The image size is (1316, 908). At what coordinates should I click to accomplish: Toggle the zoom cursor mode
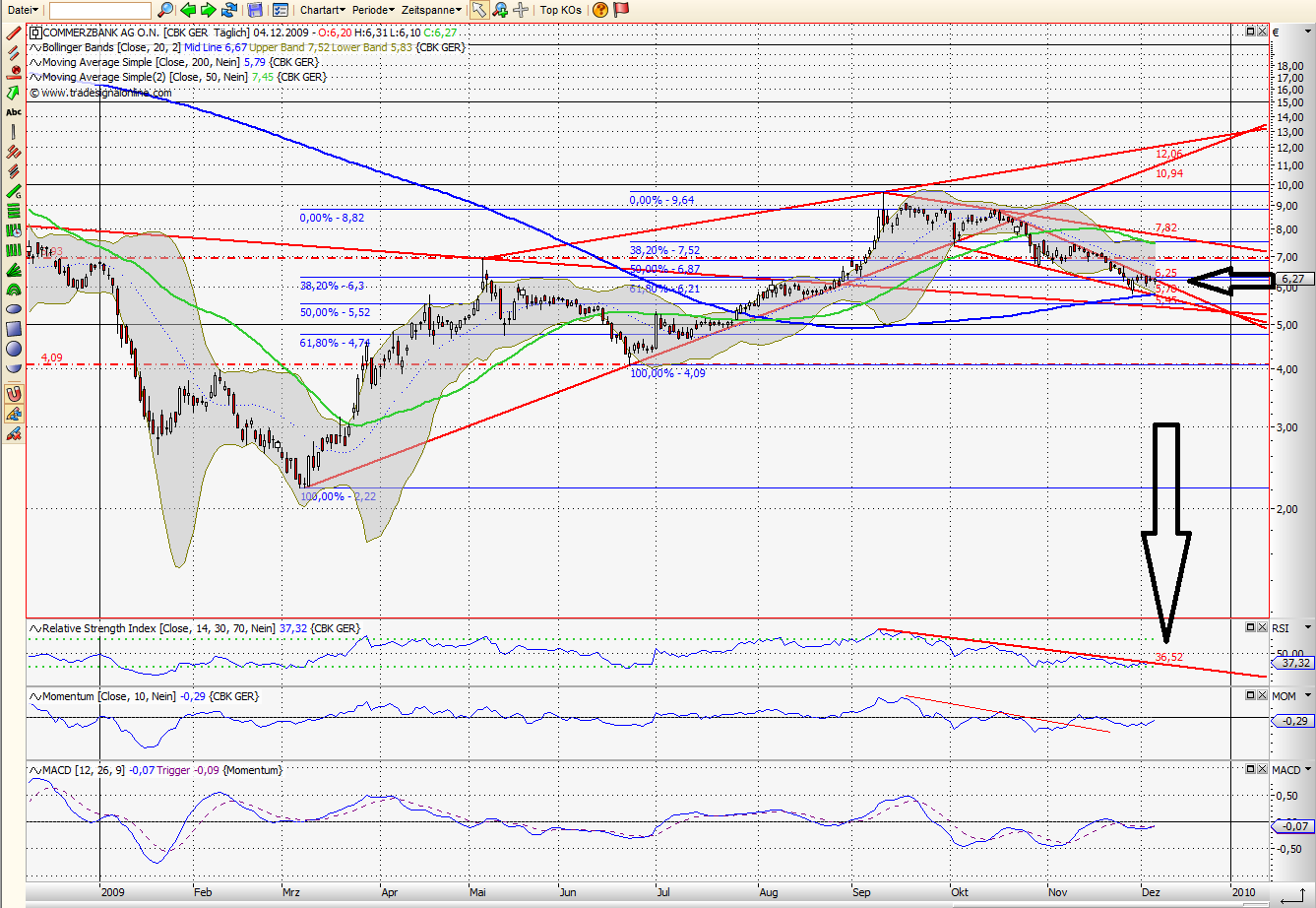coord(502,10)
